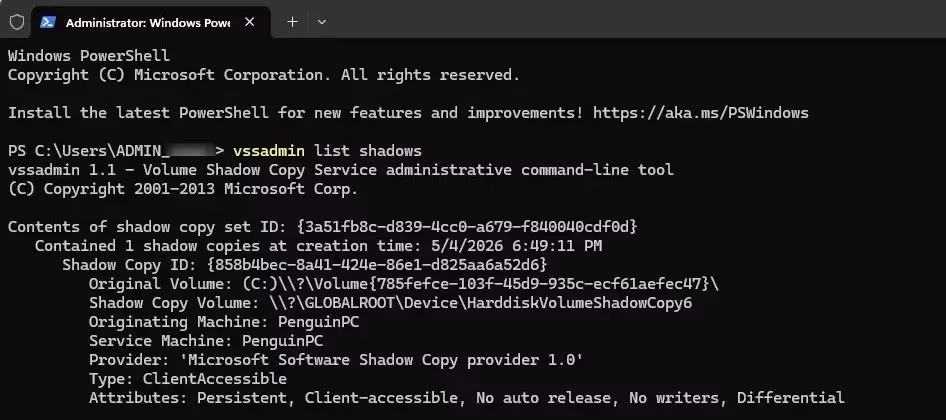This screenshot has width=946, height=420.
Task: Click the Copyright Microsoft Corporation line
Action: (x=264, y=75)
